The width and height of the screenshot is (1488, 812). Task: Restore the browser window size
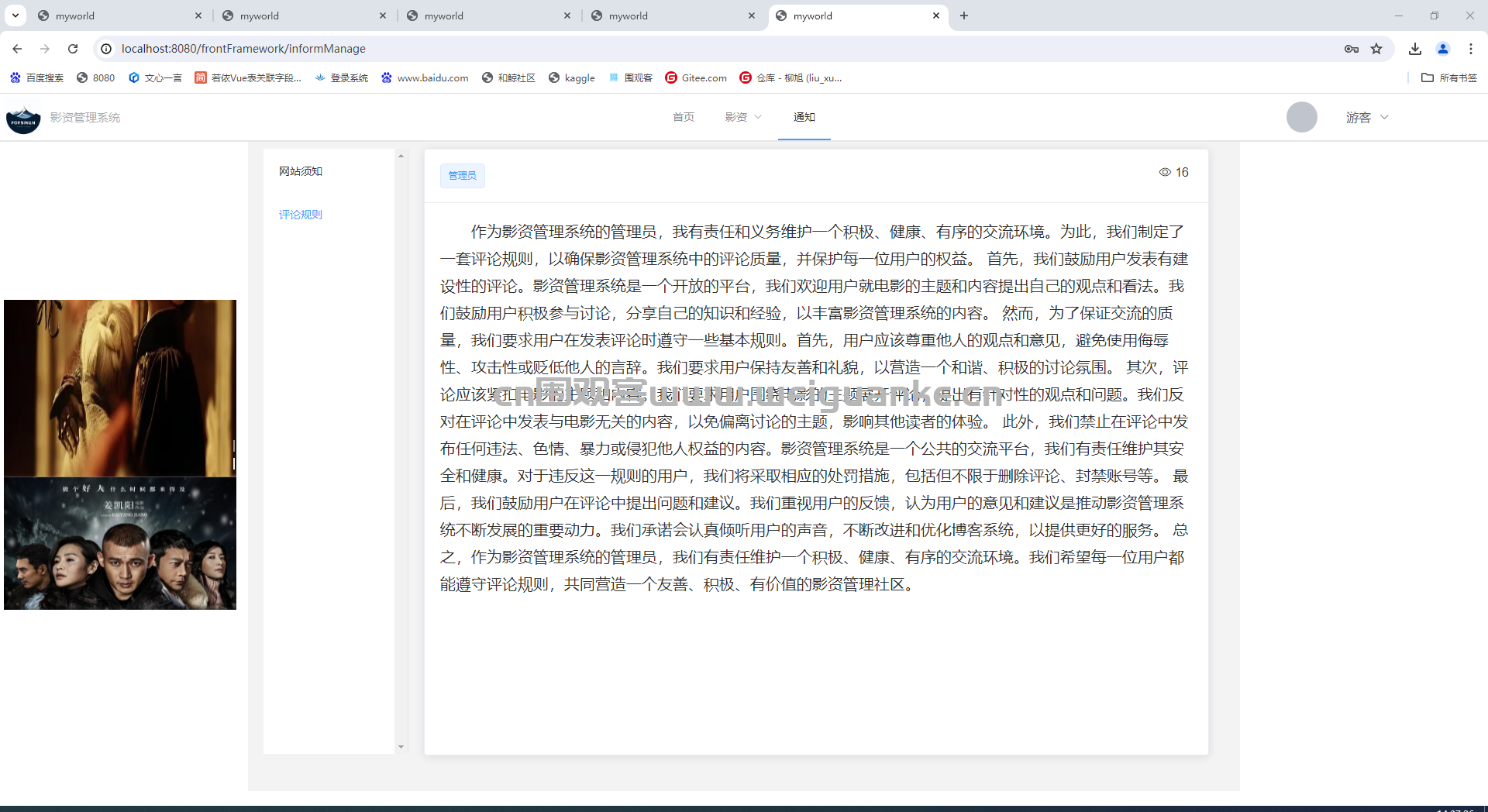(x=1435, y=15)
